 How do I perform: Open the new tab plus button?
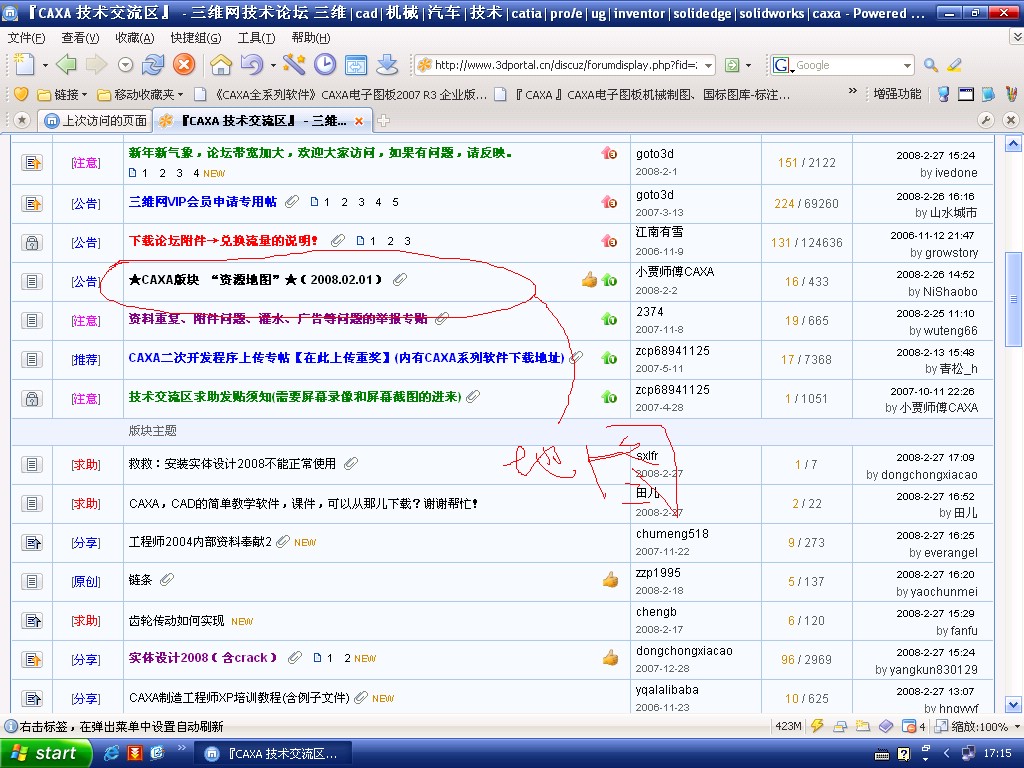point(384,121)
